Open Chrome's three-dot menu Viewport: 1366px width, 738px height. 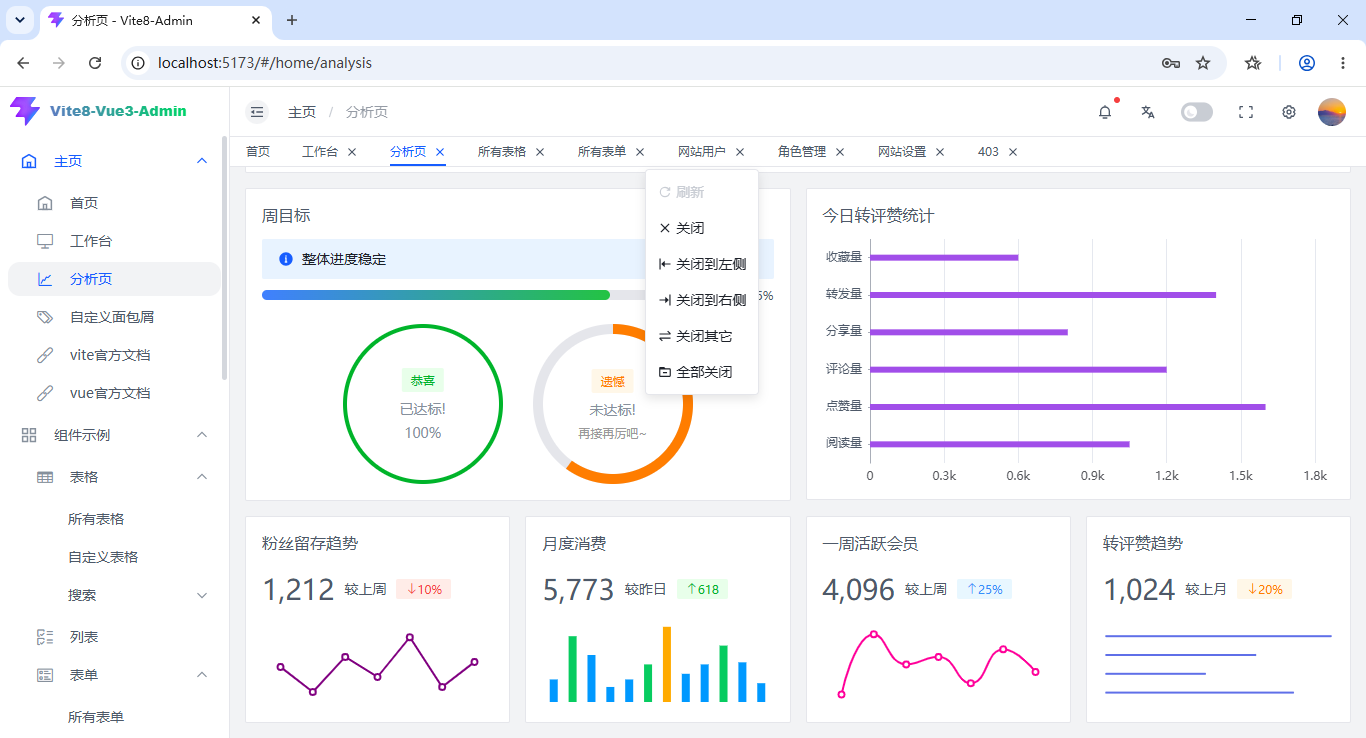coord(1343,63)
